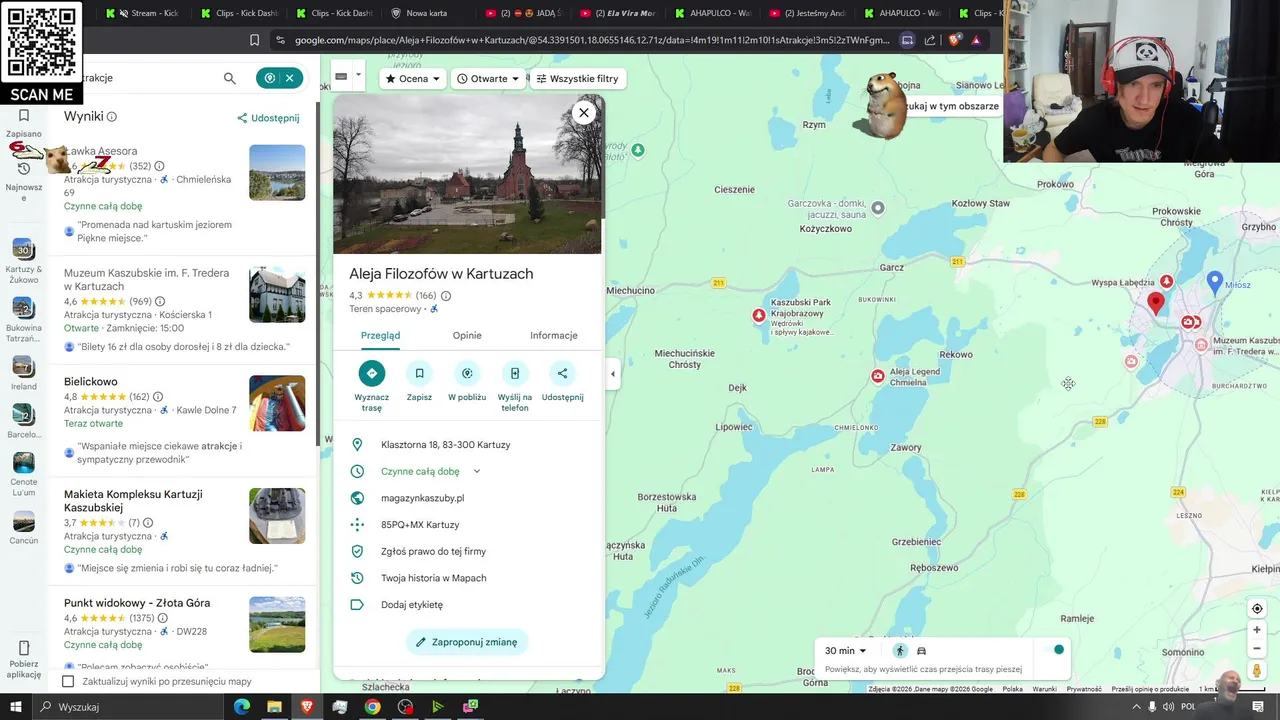Collapse the side panel arrow

click(613, 374)
